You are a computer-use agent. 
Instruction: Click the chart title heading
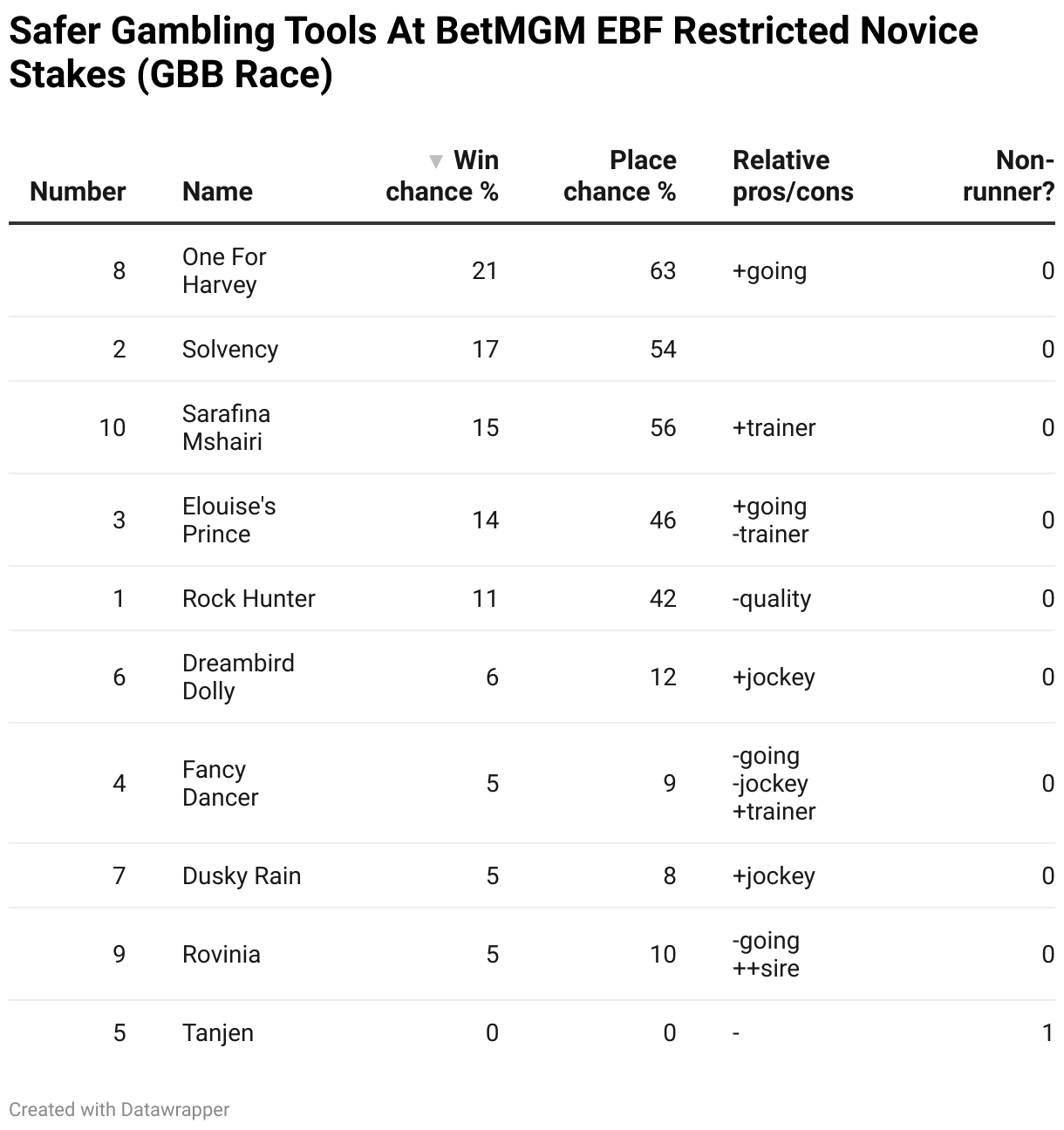click(x=494, y=52)
